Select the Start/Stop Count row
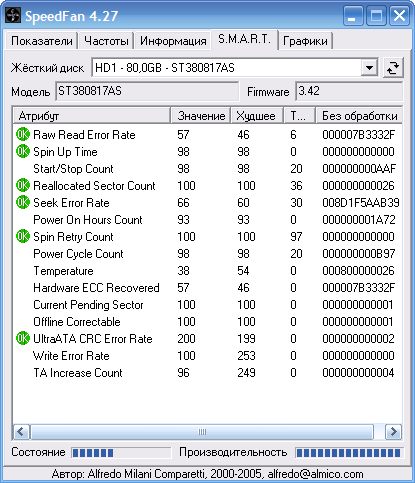Viewport: 415px width, 483px height. click(x=207, y=168)
